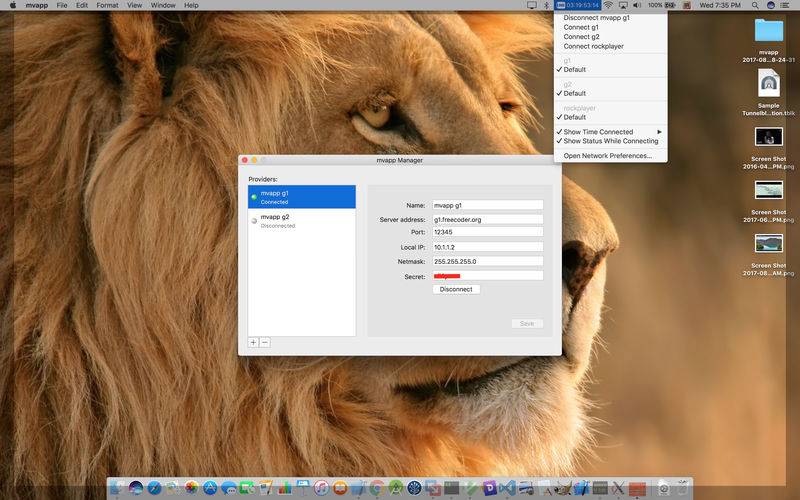This screenshot has height=500, width=800.
Task: Click the Save button
Action: click(x=527, y=323)
